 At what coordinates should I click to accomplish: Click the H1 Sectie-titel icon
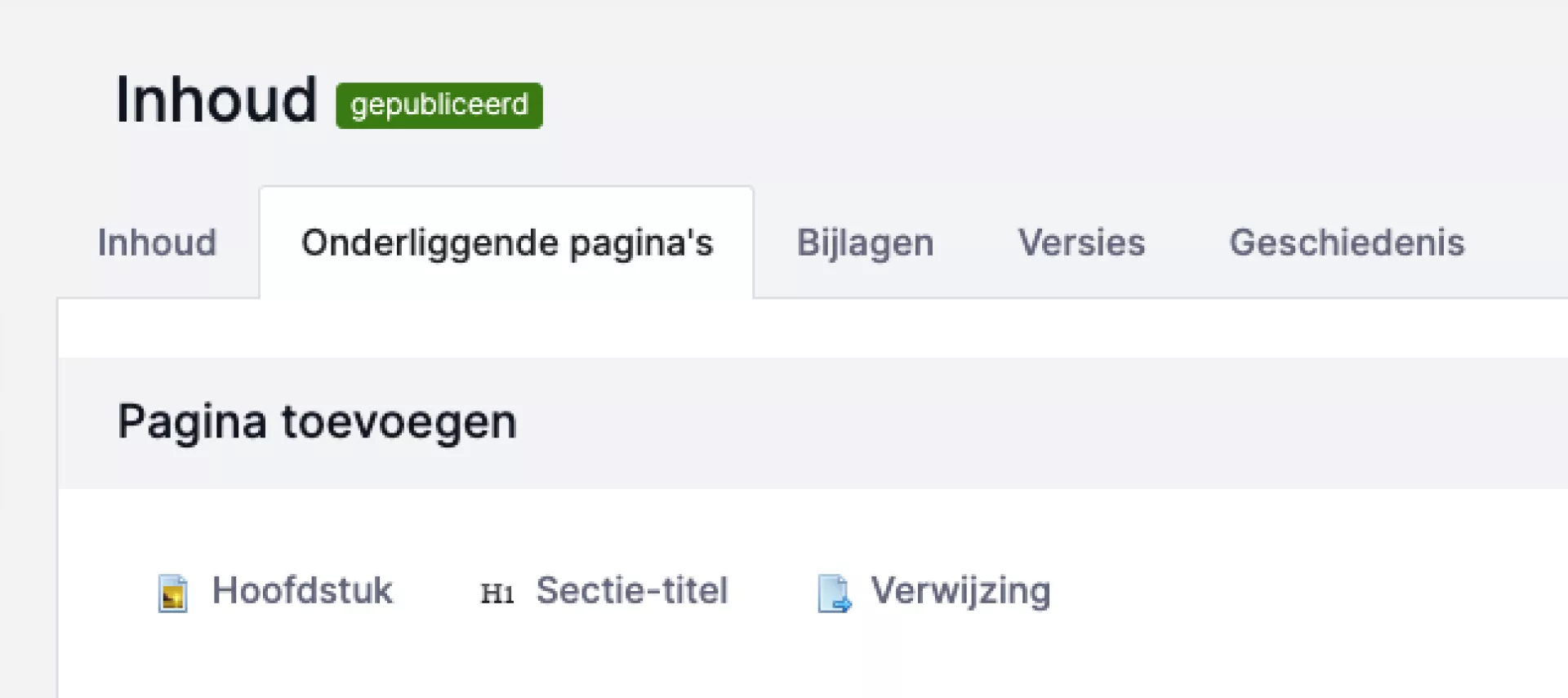[497, 594]
